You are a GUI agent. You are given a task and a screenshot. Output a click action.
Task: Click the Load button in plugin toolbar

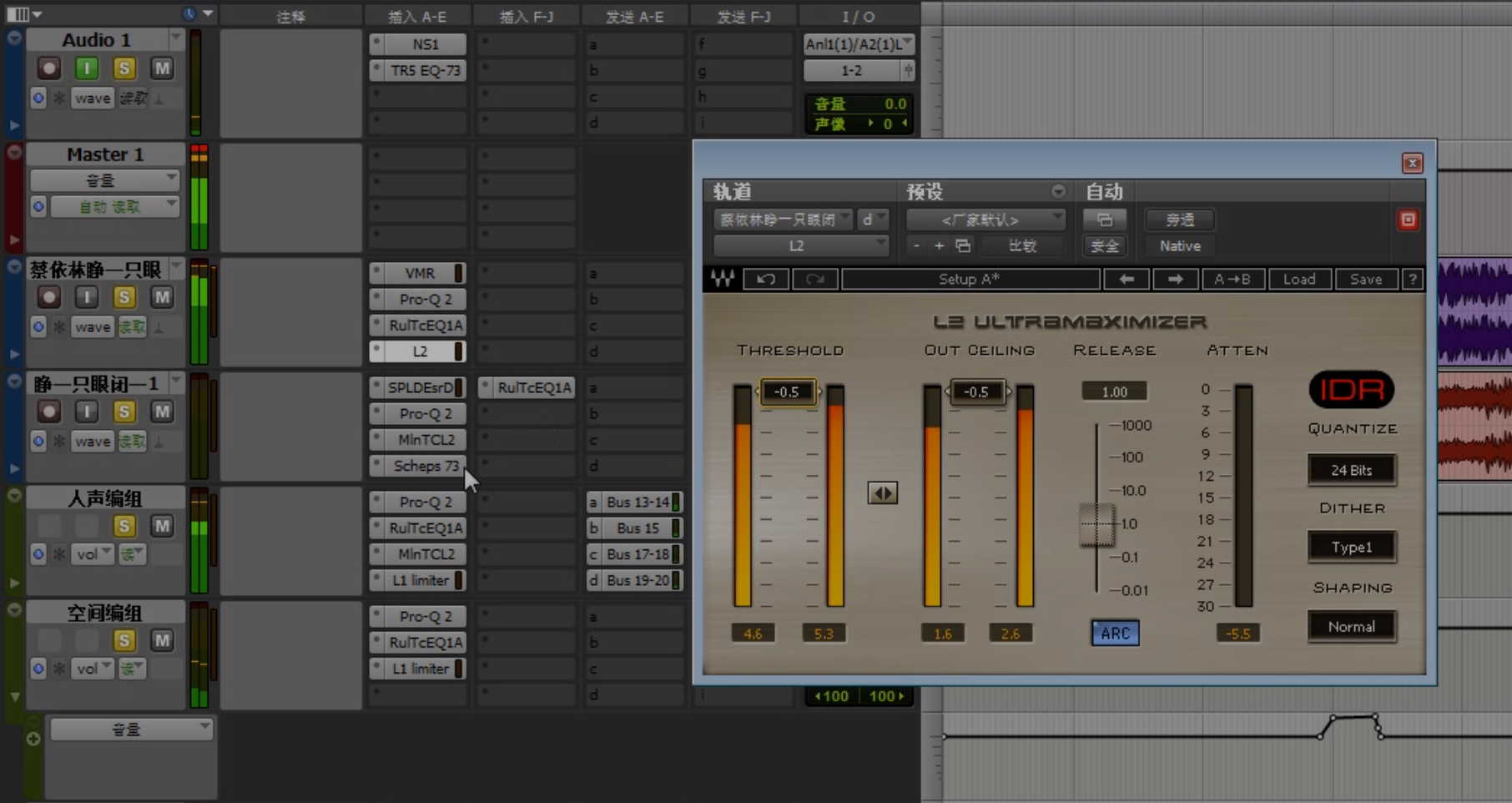click(1298, 280)
